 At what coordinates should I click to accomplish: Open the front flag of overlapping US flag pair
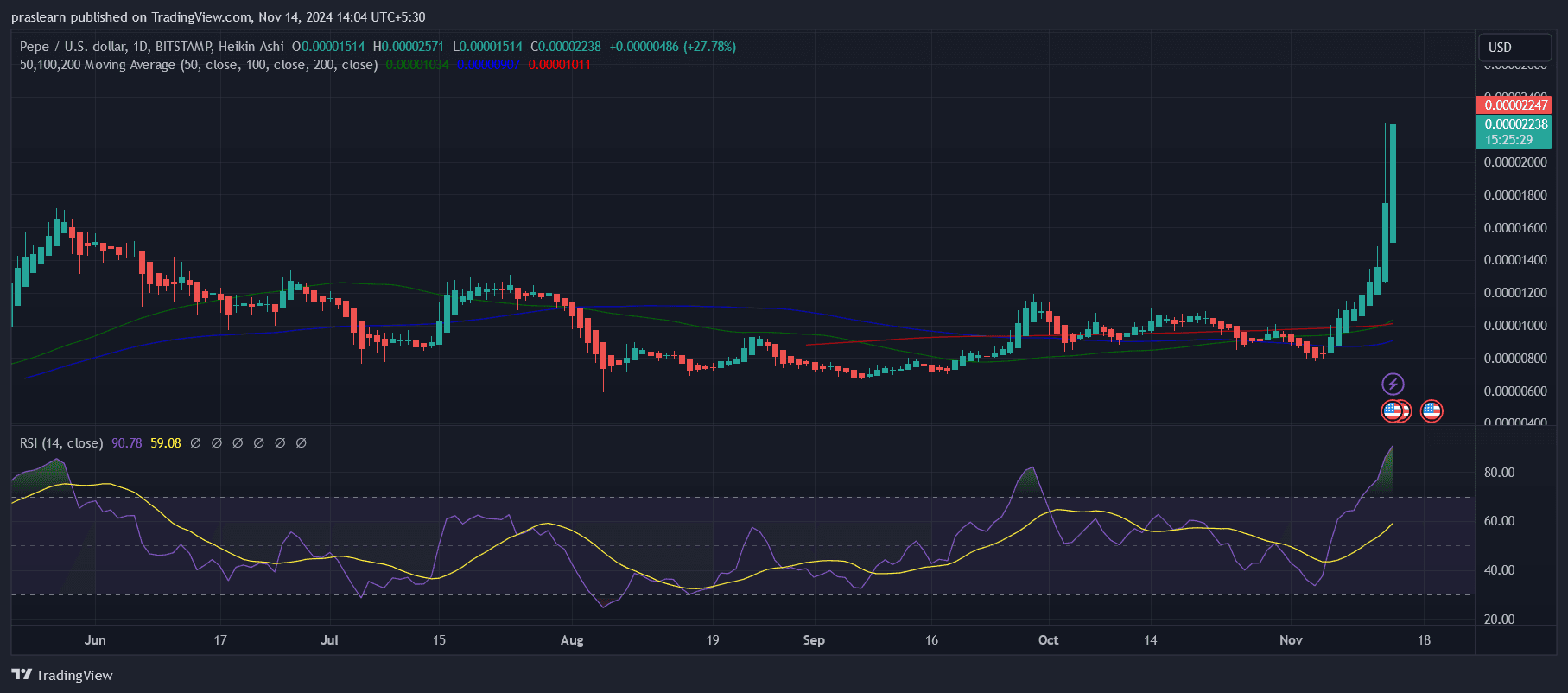coord(1392,411)
